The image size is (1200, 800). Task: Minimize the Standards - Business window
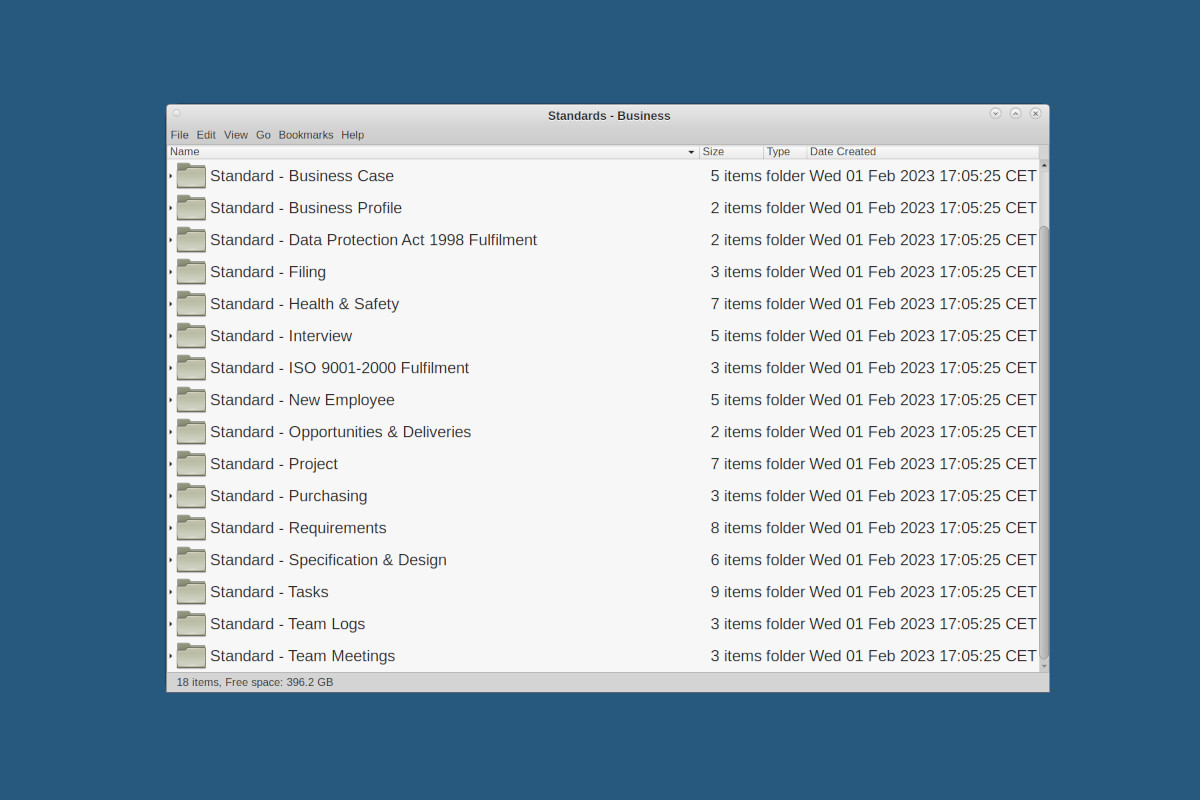pos(995,114)
